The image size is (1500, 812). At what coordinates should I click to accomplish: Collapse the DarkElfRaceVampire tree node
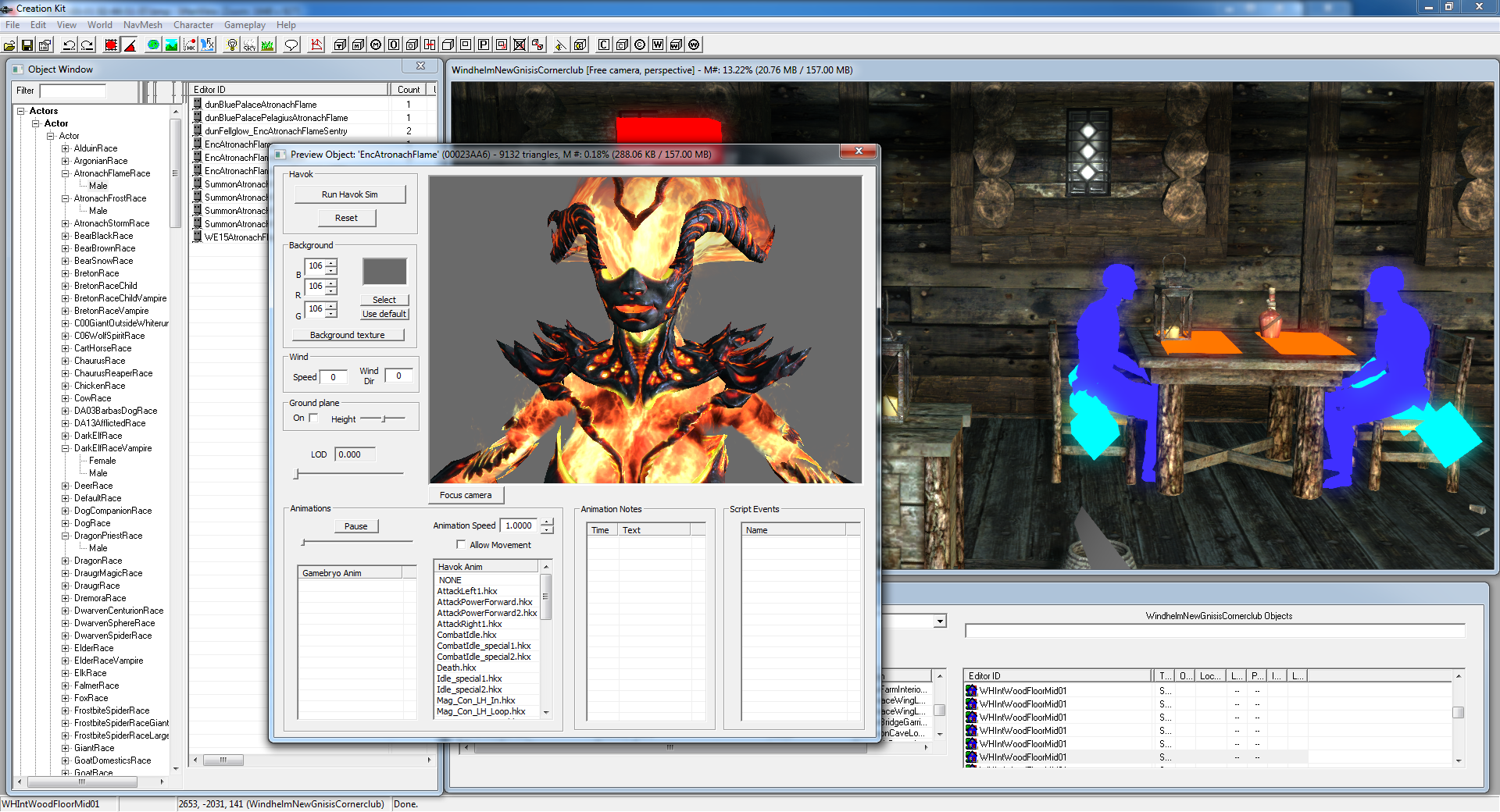coord(66,448)
